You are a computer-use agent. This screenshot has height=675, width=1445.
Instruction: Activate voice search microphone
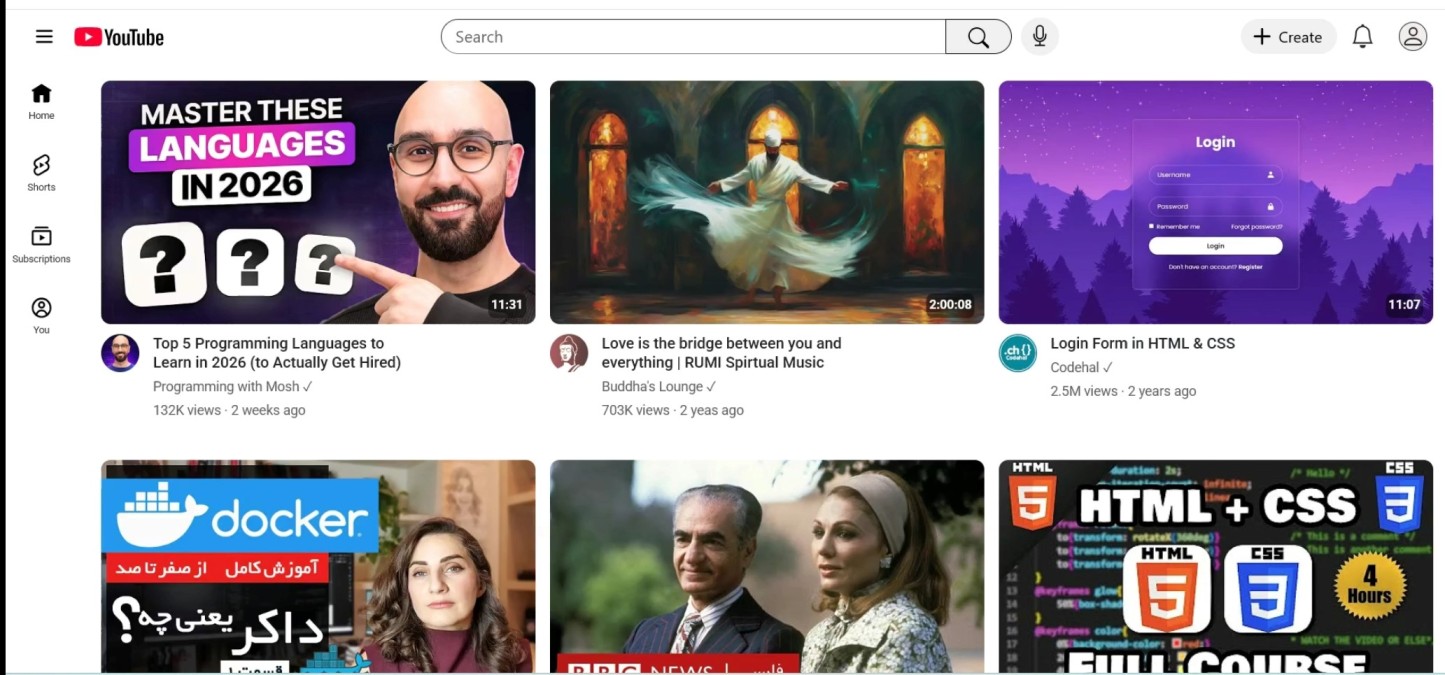tap(1040, 37)
